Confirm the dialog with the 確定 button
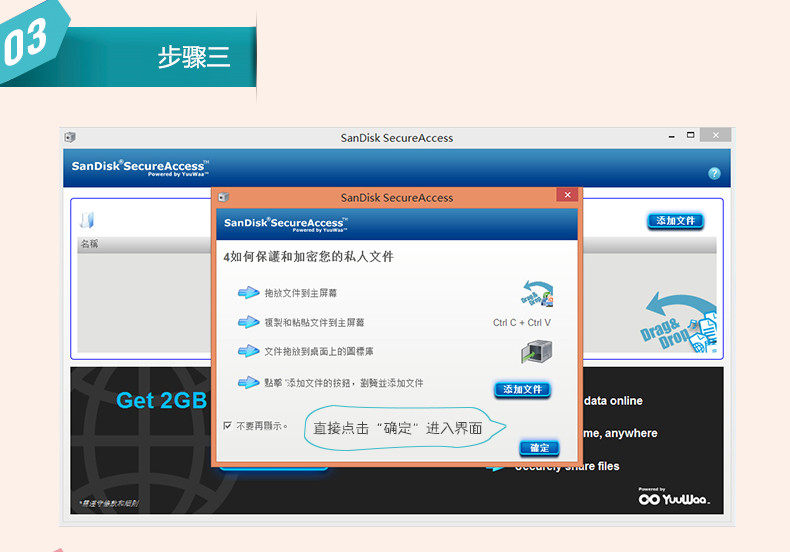The height and width of the screenshot is (552, 790). tap(539, 448)
